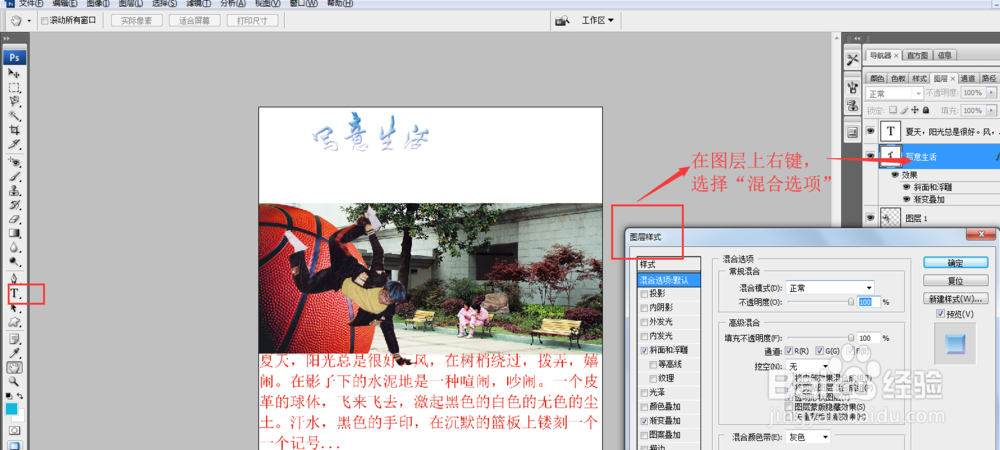Select the Eyedropper tool
The height and width of the screenshot is (450, 1000).
point(14,353)
